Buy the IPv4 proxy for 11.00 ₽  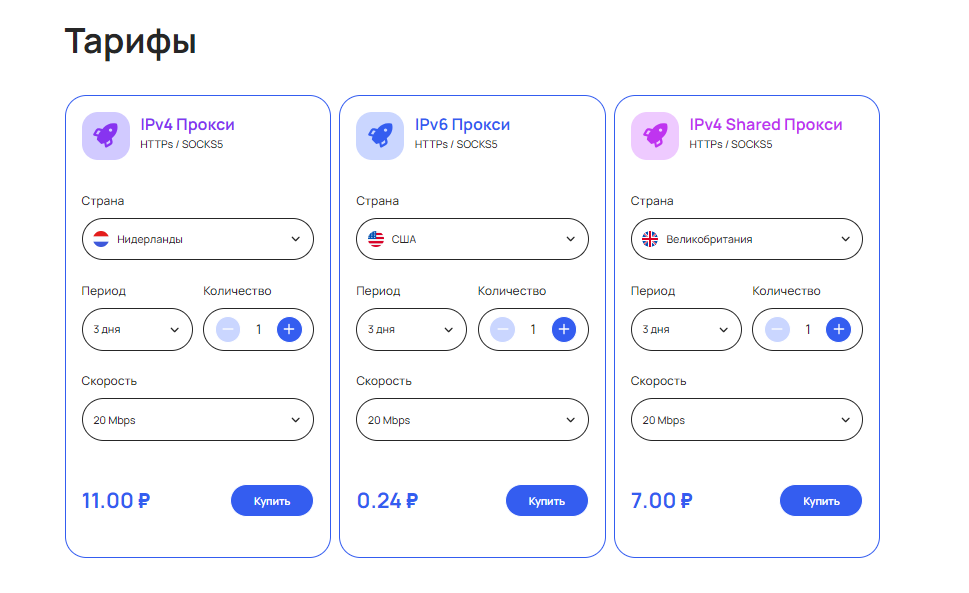[272, 501]
